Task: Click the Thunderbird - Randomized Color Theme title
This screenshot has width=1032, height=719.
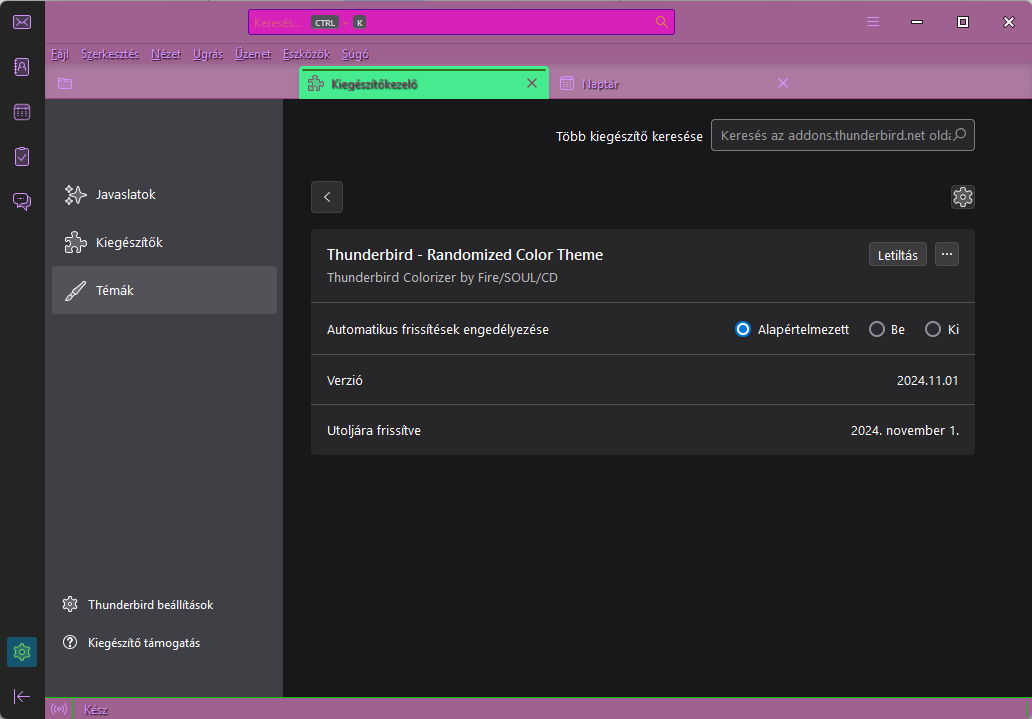Action: [465, 255]
